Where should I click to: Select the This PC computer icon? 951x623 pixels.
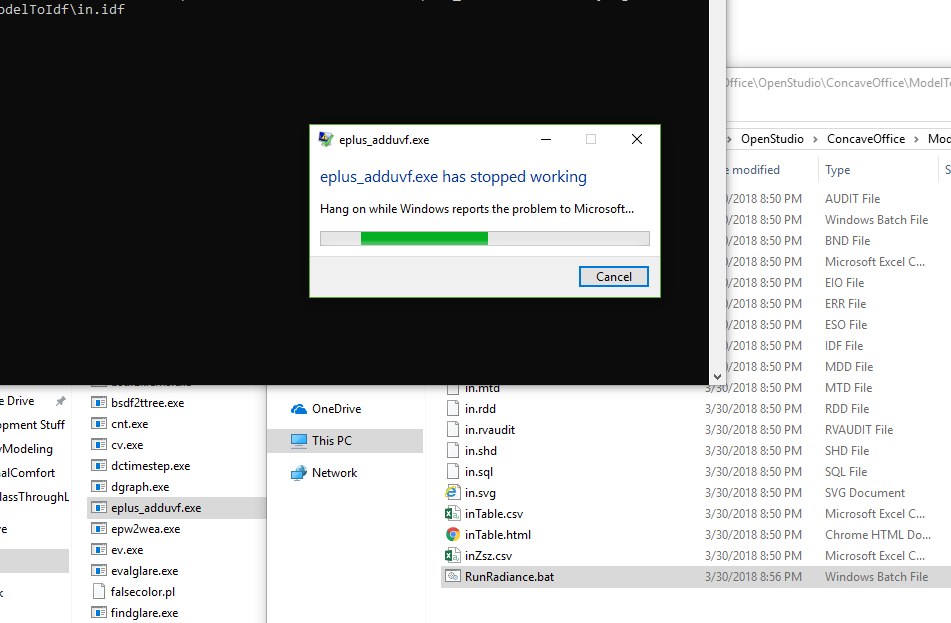coord(298,441)
